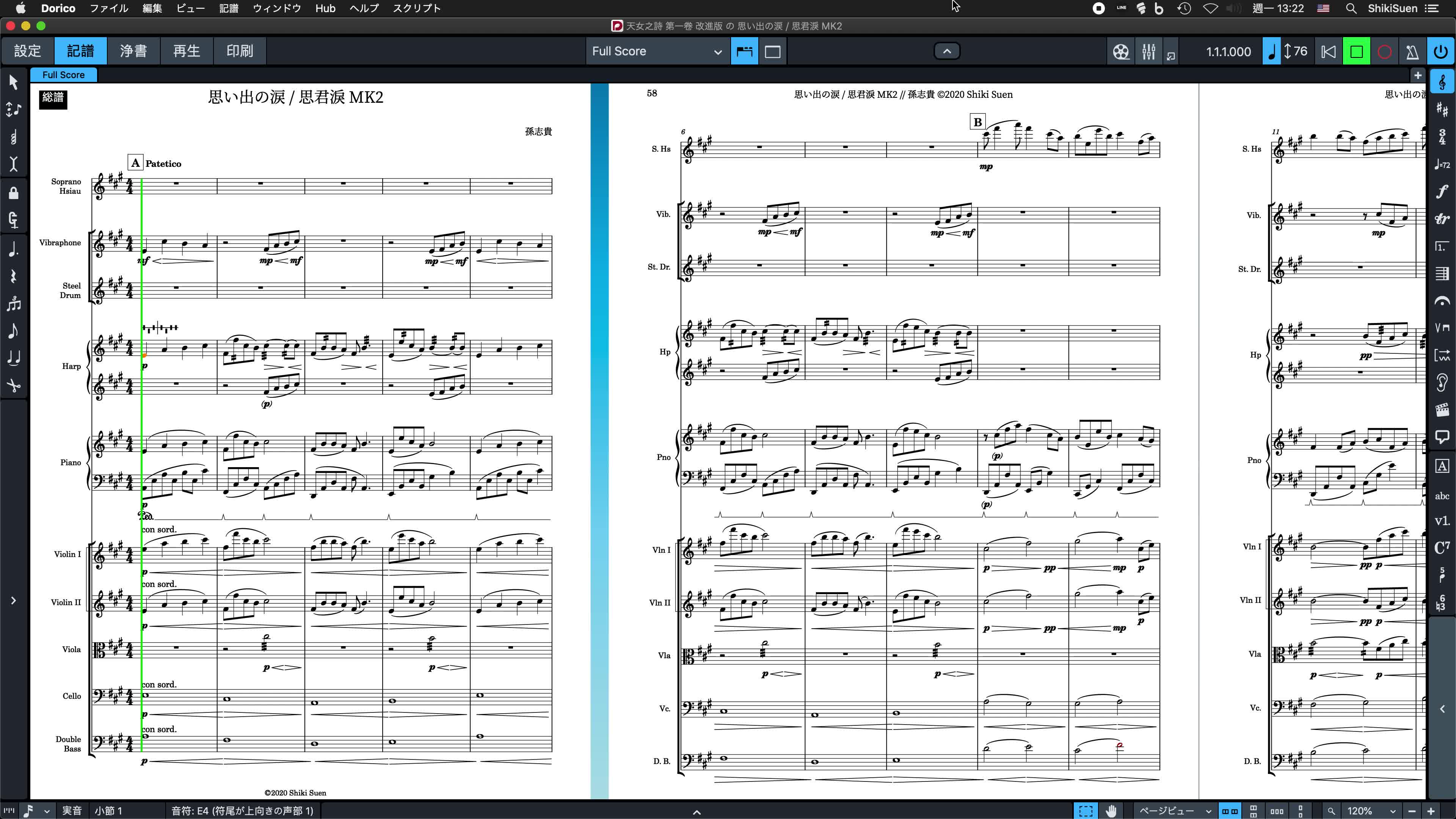The width and height of the screenshot is (1456, 819).
Task: Expand bottom panel chevron
Action: (x=697, y=812)
